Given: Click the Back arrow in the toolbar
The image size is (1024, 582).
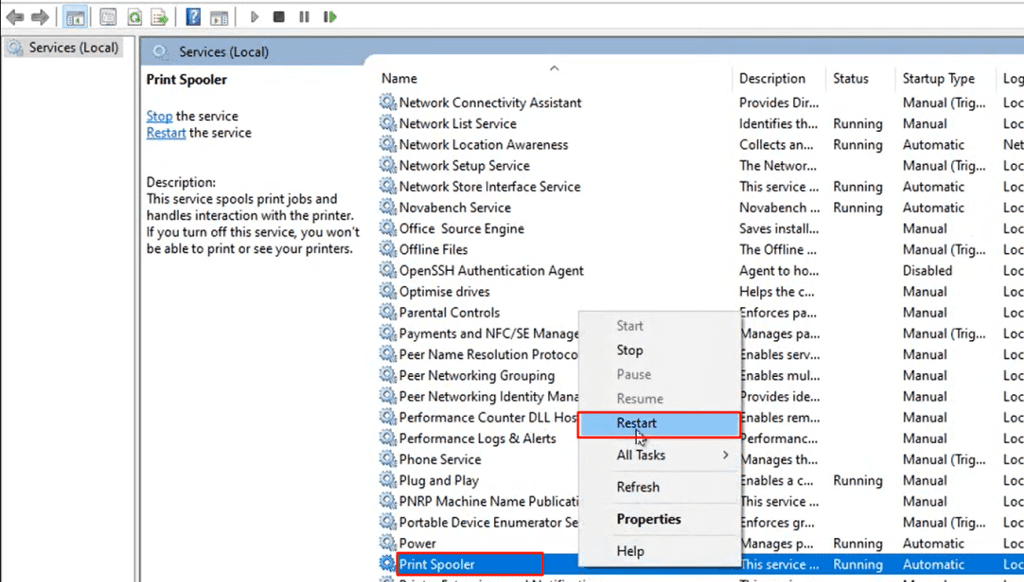Looking at the screenshot, I should [x=15, y=17].
